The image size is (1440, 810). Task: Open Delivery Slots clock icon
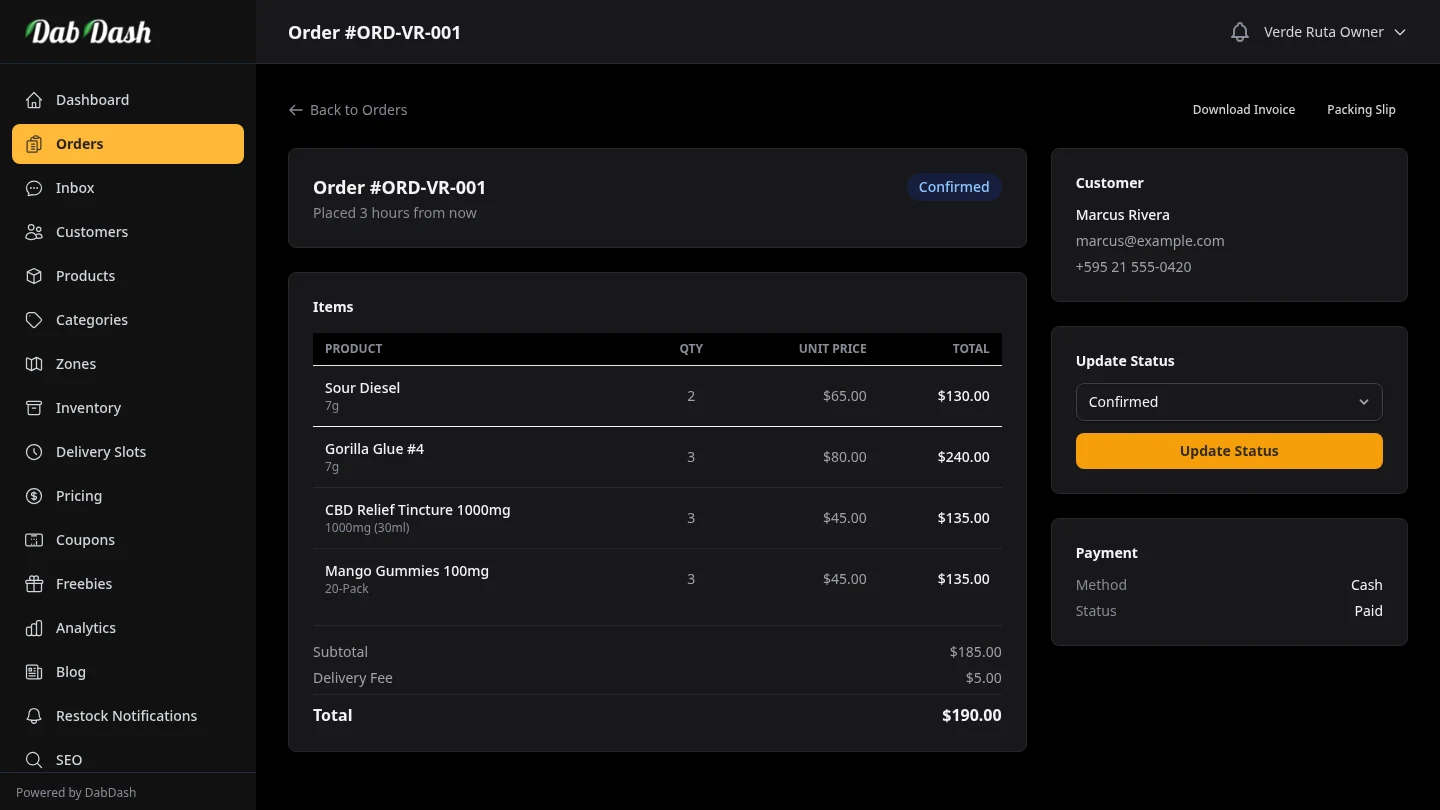(34, 452)
